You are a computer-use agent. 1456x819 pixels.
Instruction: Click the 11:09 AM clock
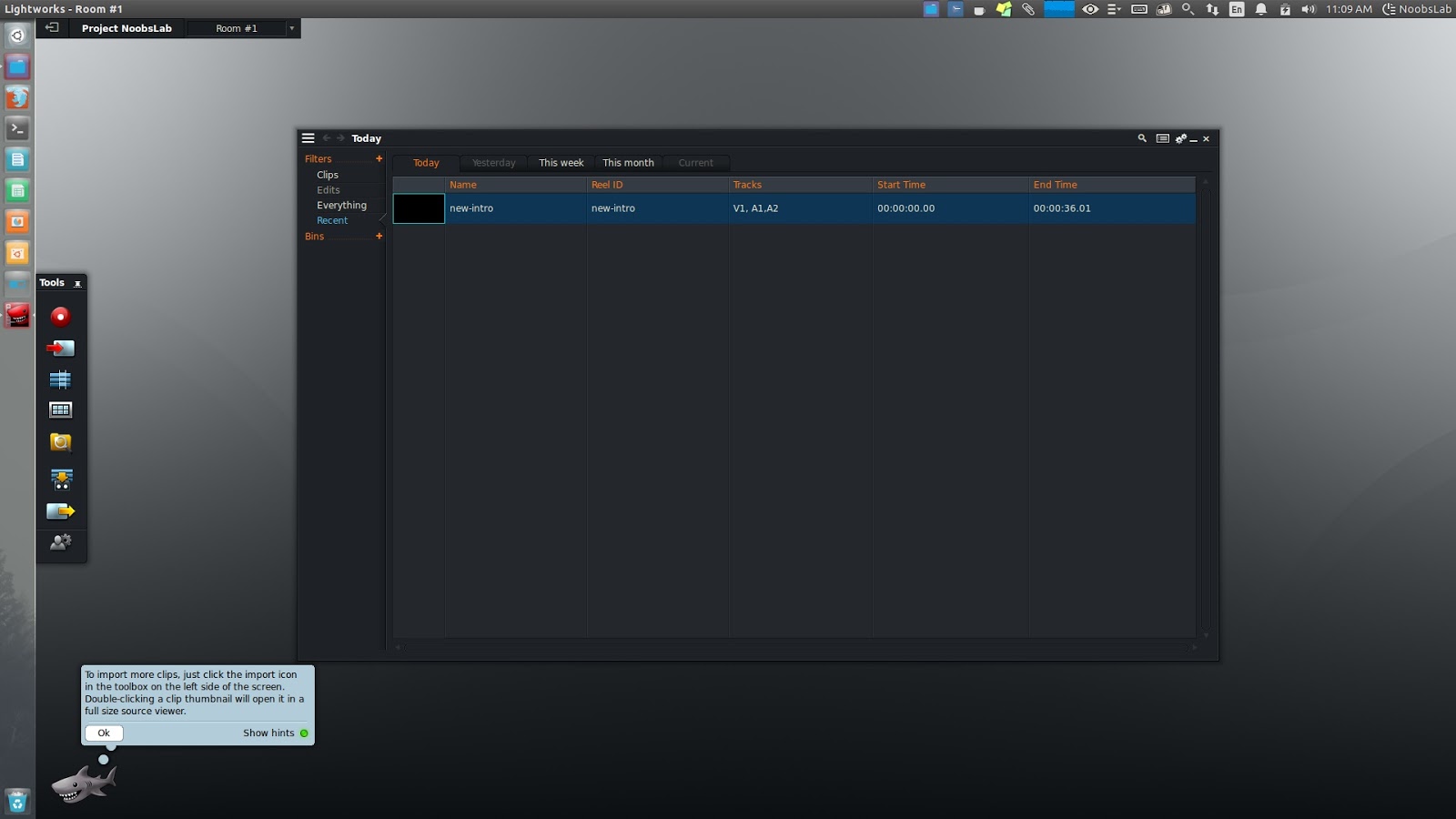pyautogui.click(x=1349, y=9)
